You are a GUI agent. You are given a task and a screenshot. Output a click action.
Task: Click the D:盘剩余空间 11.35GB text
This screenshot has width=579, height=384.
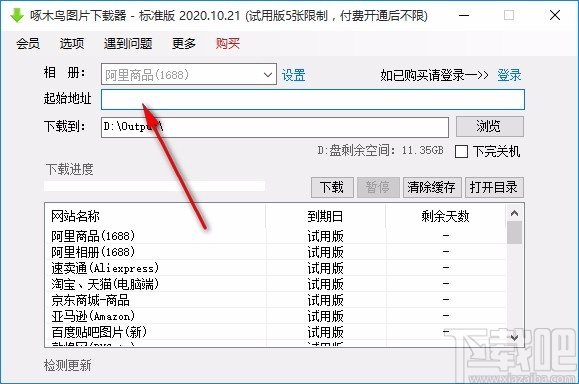coord(380,151)
